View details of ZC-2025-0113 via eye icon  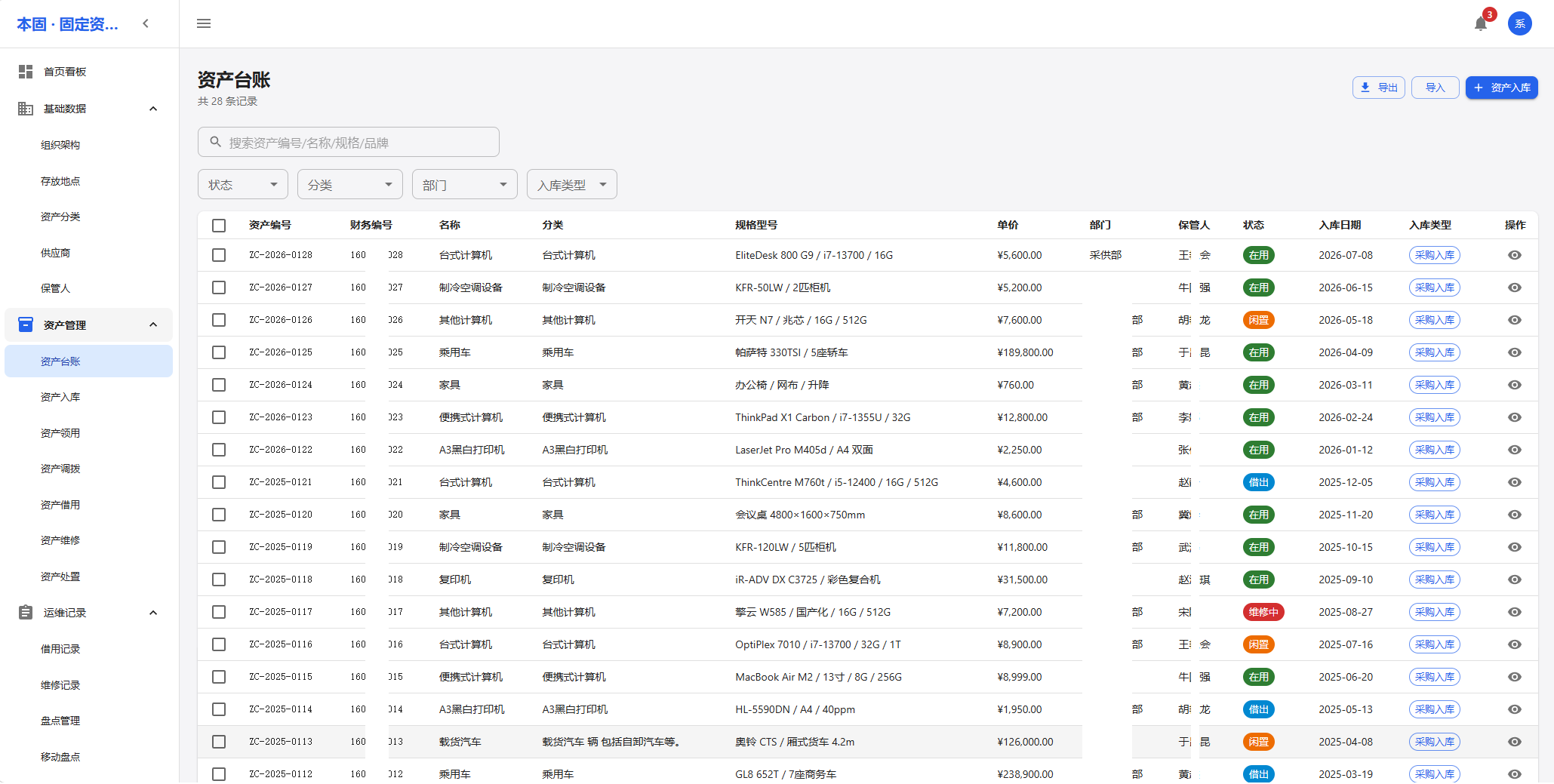click(1514, 742)
